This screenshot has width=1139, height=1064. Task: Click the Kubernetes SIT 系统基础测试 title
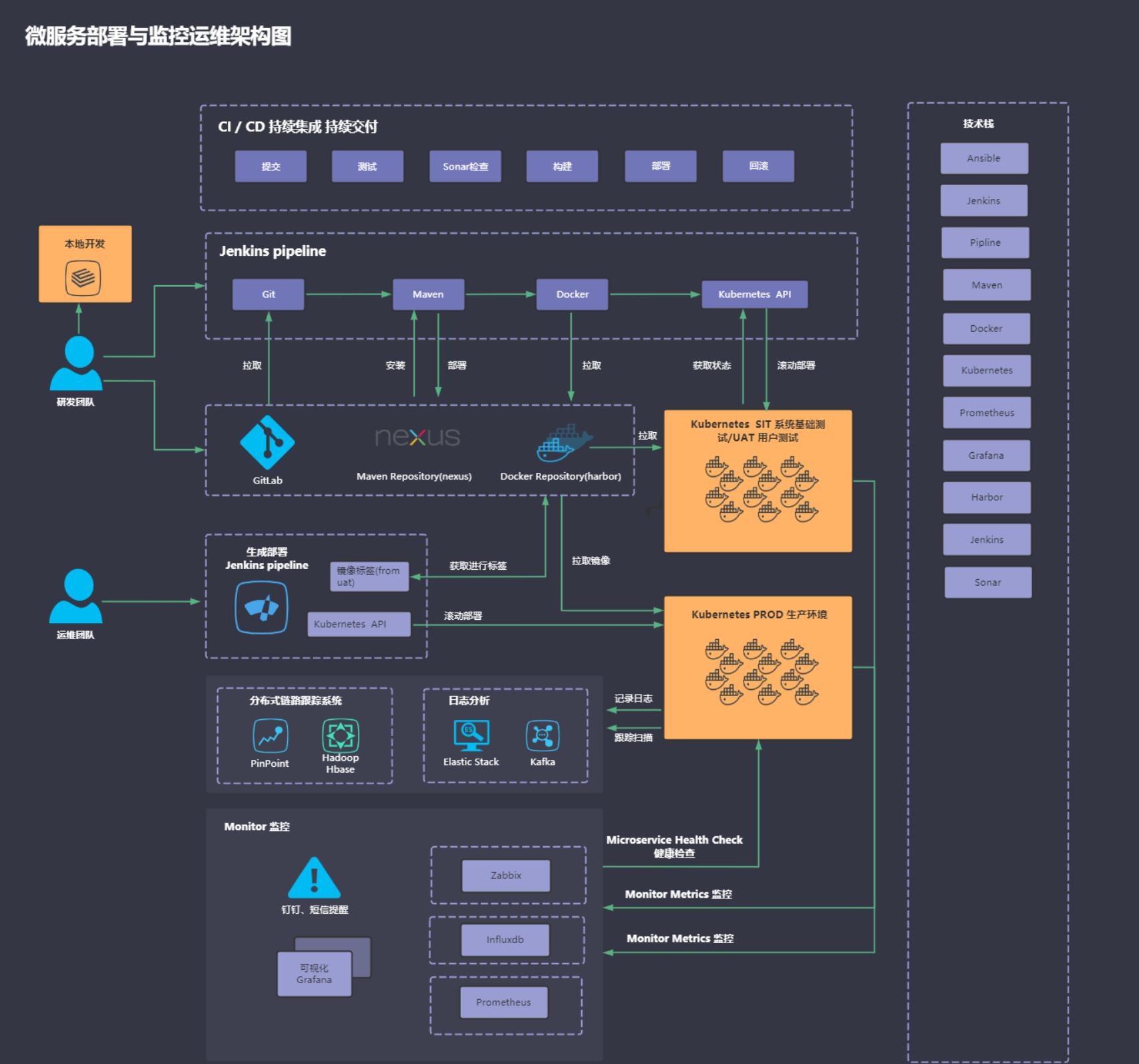[758, 431]
